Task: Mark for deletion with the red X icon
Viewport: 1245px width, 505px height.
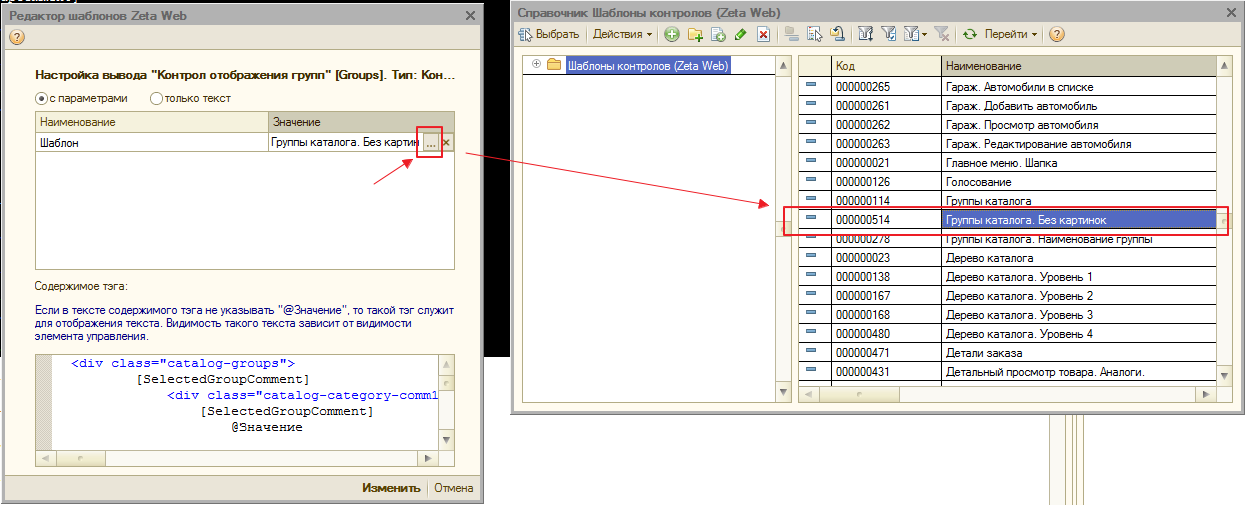Action: click(763, 34)
